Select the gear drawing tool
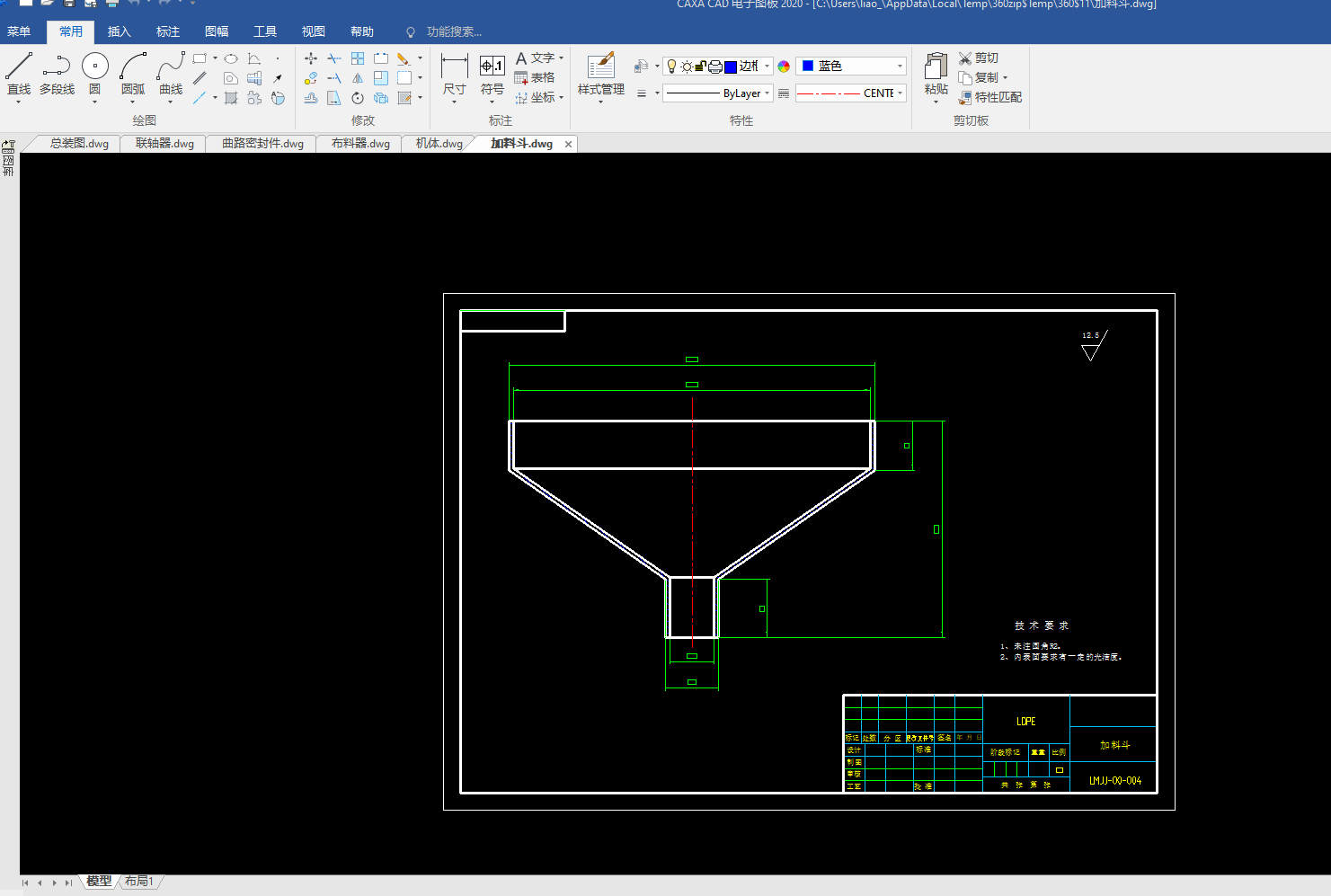 pyautogui.click(x=254, y=98)
